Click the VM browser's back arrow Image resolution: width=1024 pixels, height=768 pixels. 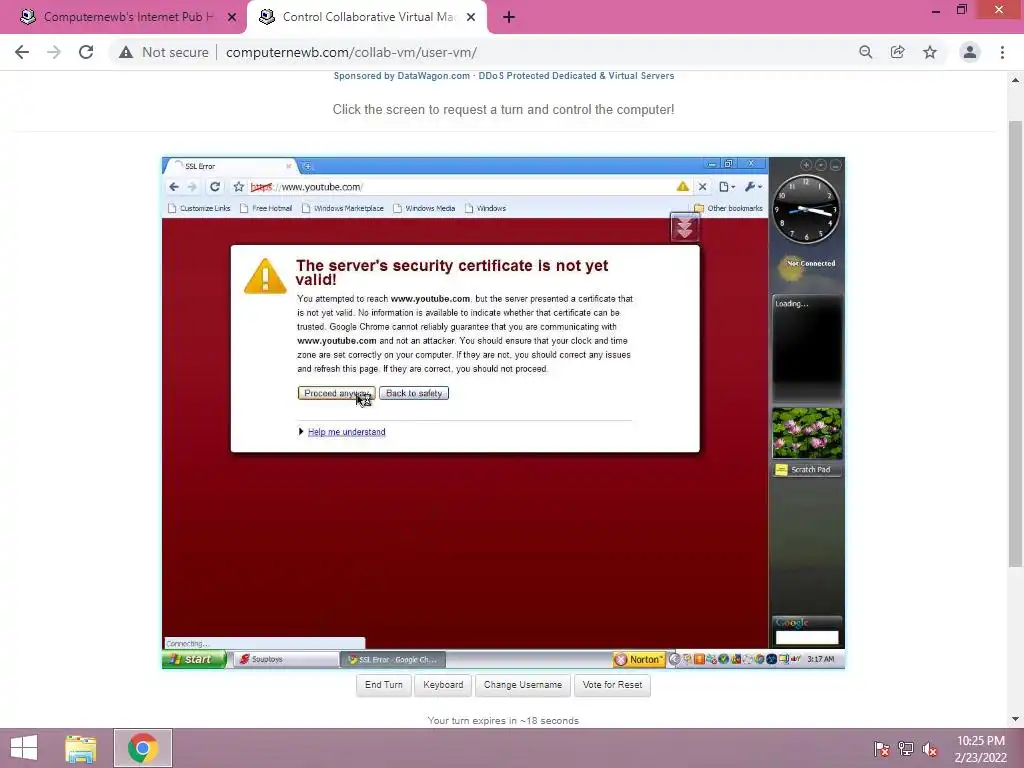coord(174,187)
